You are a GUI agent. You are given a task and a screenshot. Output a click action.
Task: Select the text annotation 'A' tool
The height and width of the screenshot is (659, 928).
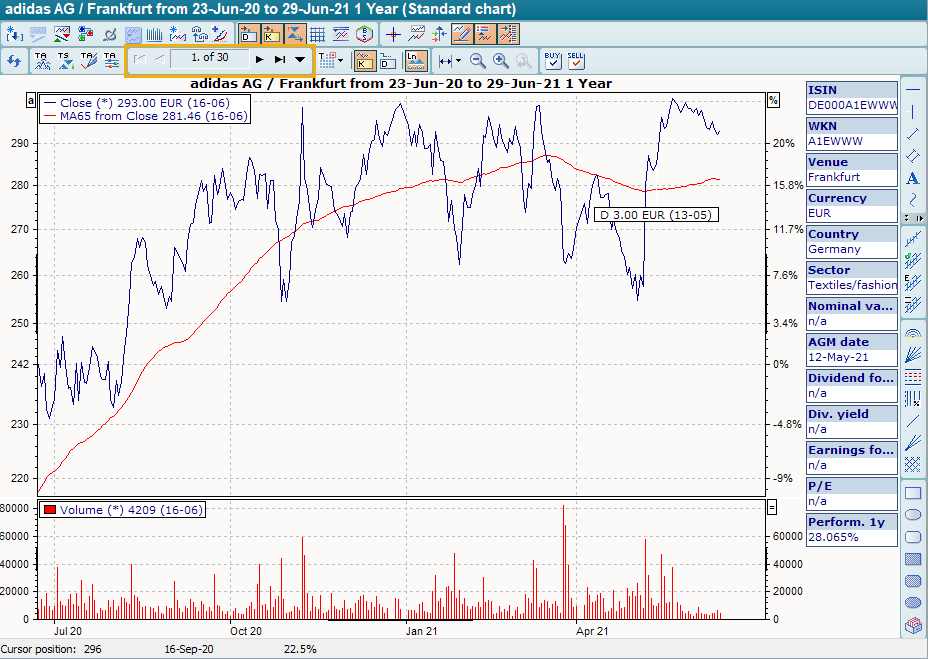click(912, 178)
